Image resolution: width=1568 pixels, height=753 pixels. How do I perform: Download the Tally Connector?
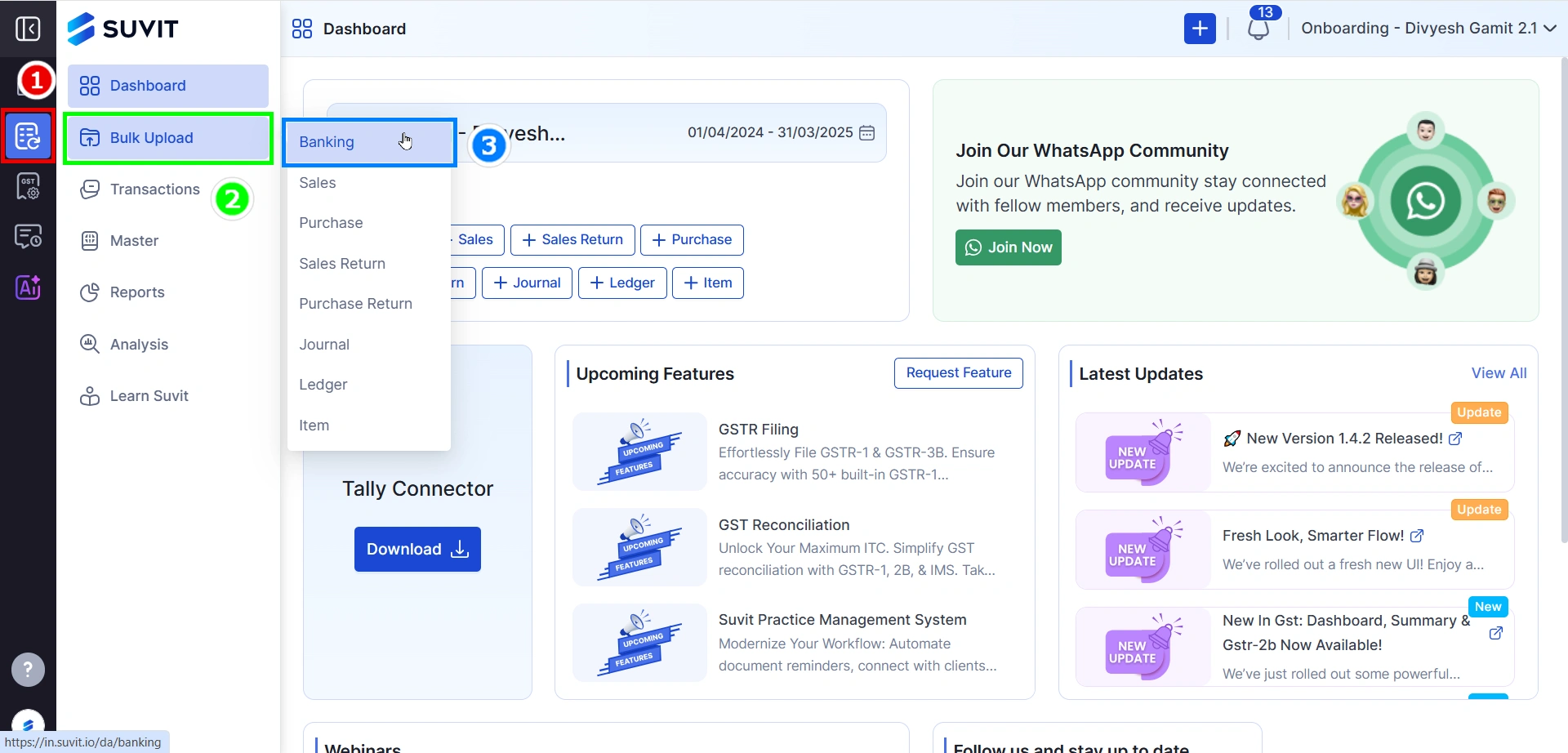pyautogui.click(x=417, y=550)
